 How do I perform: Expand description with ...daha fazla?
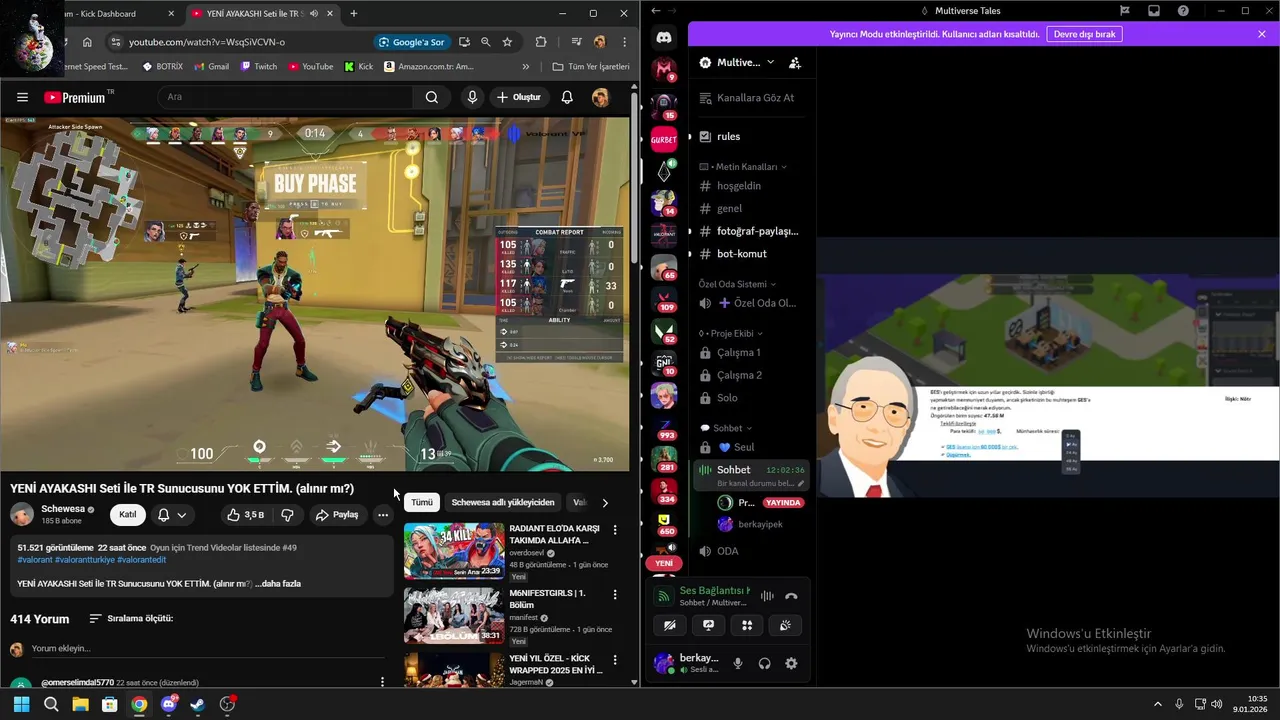pyautogui.click(x=278, y=584)
